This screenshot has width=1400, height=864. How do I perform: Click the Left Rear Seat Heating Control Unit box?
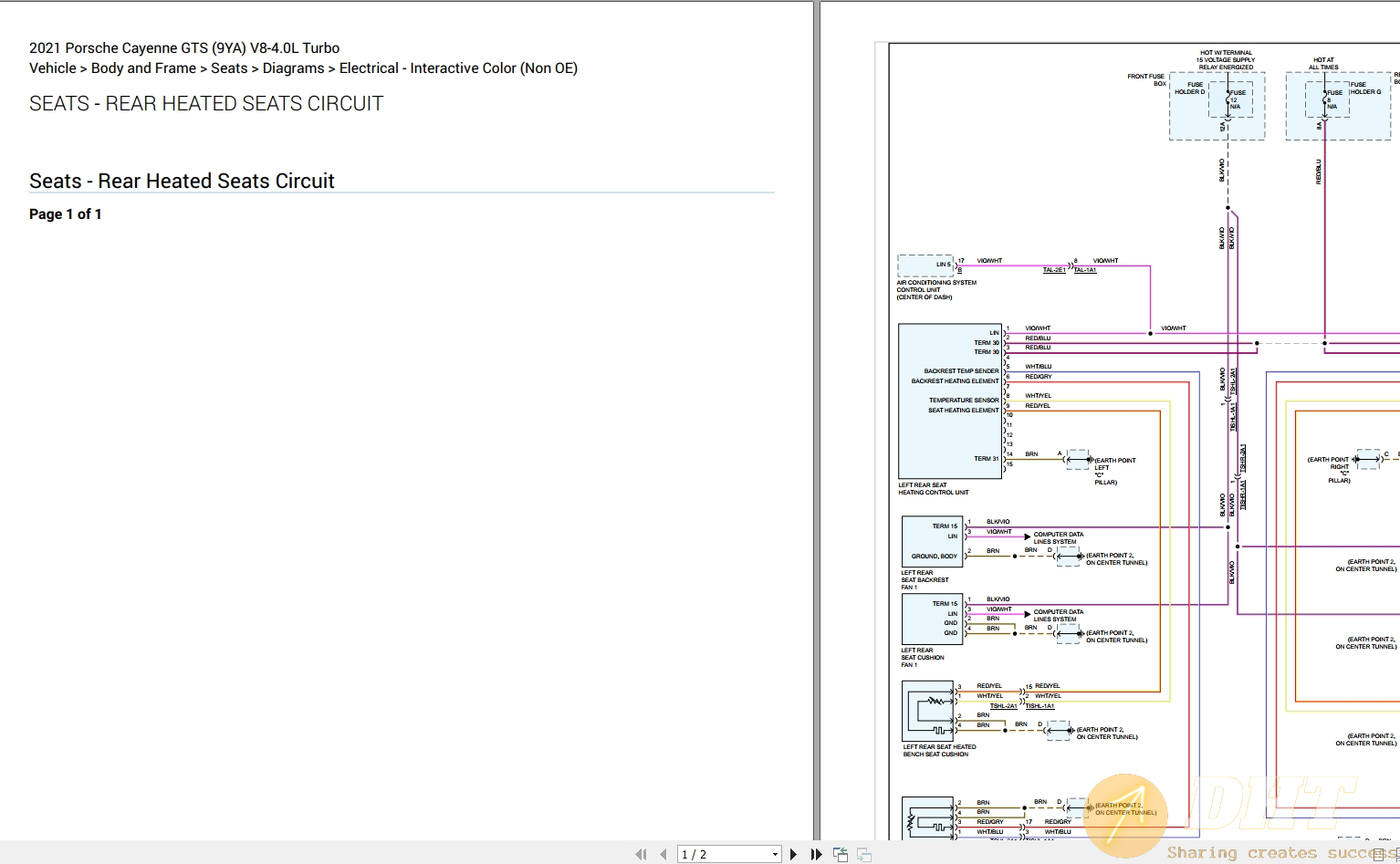tap(950, 401)
